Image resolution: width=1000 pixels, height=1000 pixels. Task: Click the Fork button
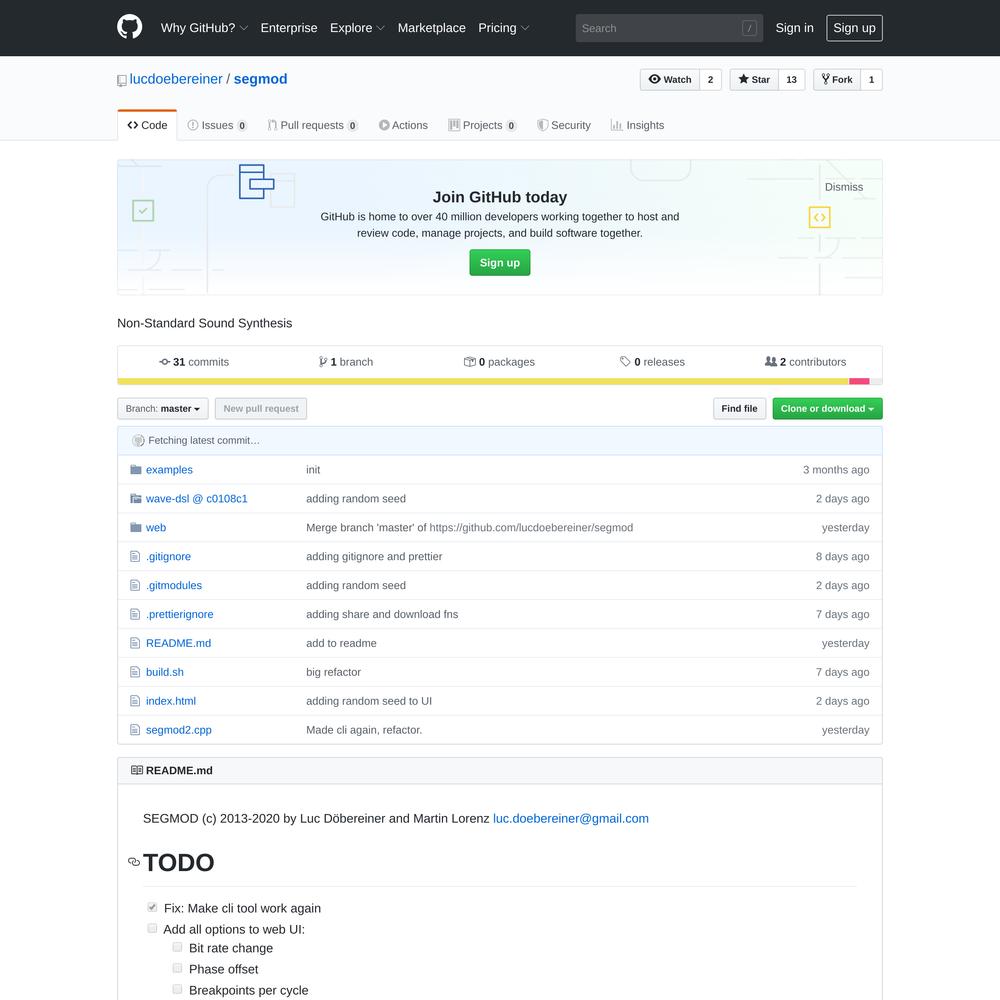[x=837, y=80]
